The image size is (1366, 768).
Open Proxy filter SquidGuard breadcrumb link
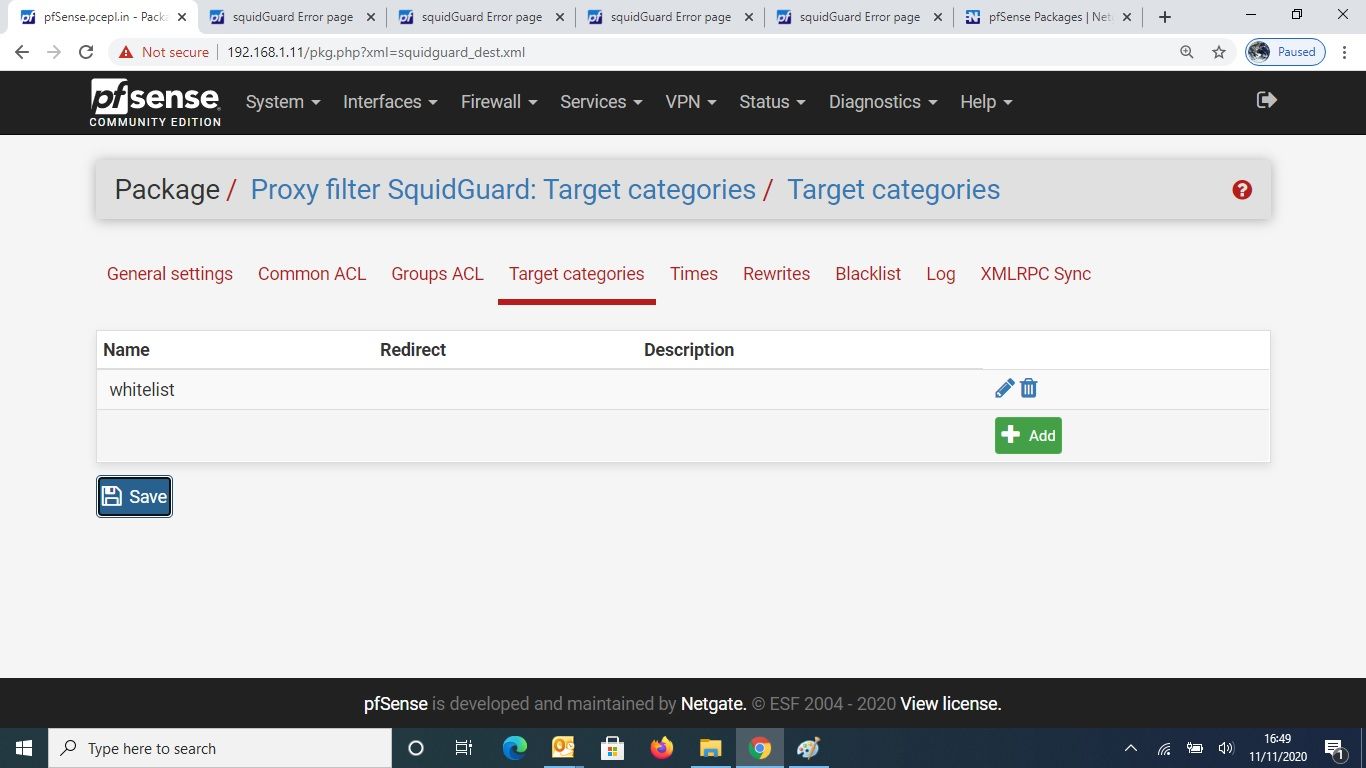(503, 190)
